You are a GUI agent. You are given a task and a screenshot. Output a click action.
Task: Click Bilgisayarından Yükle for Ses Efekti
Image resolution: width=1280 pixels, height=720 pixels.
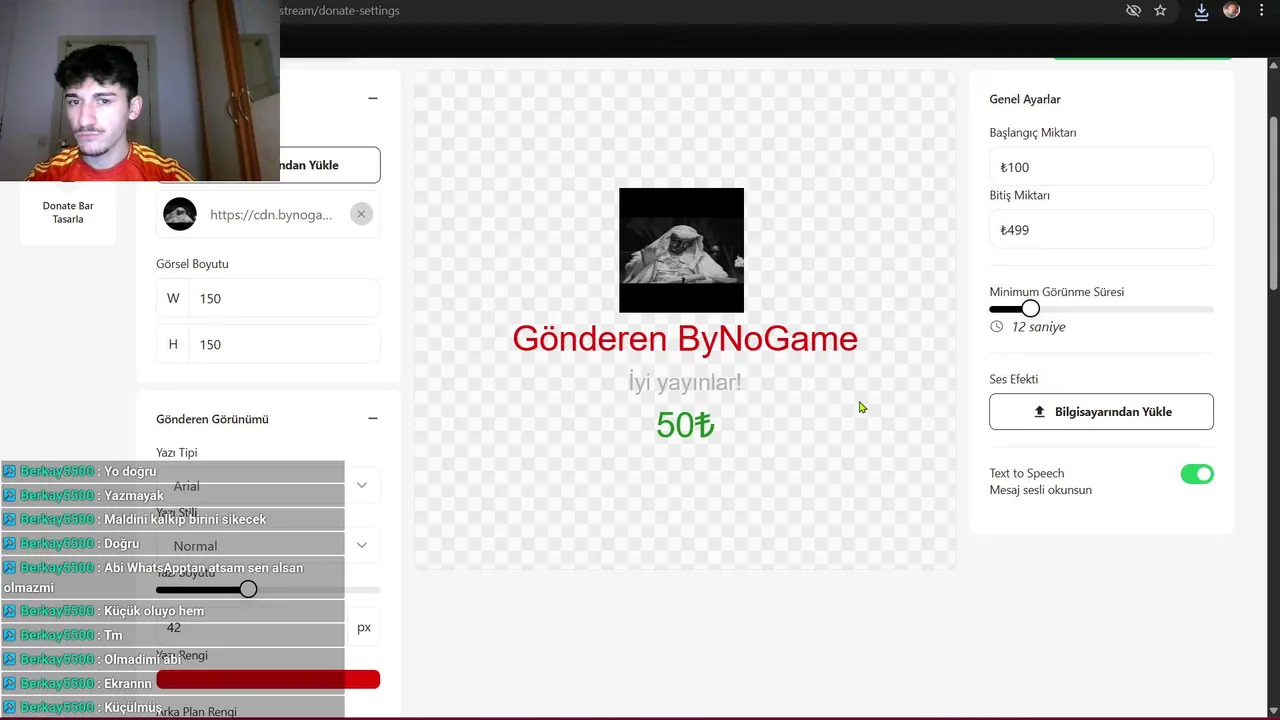point(1101,412)
